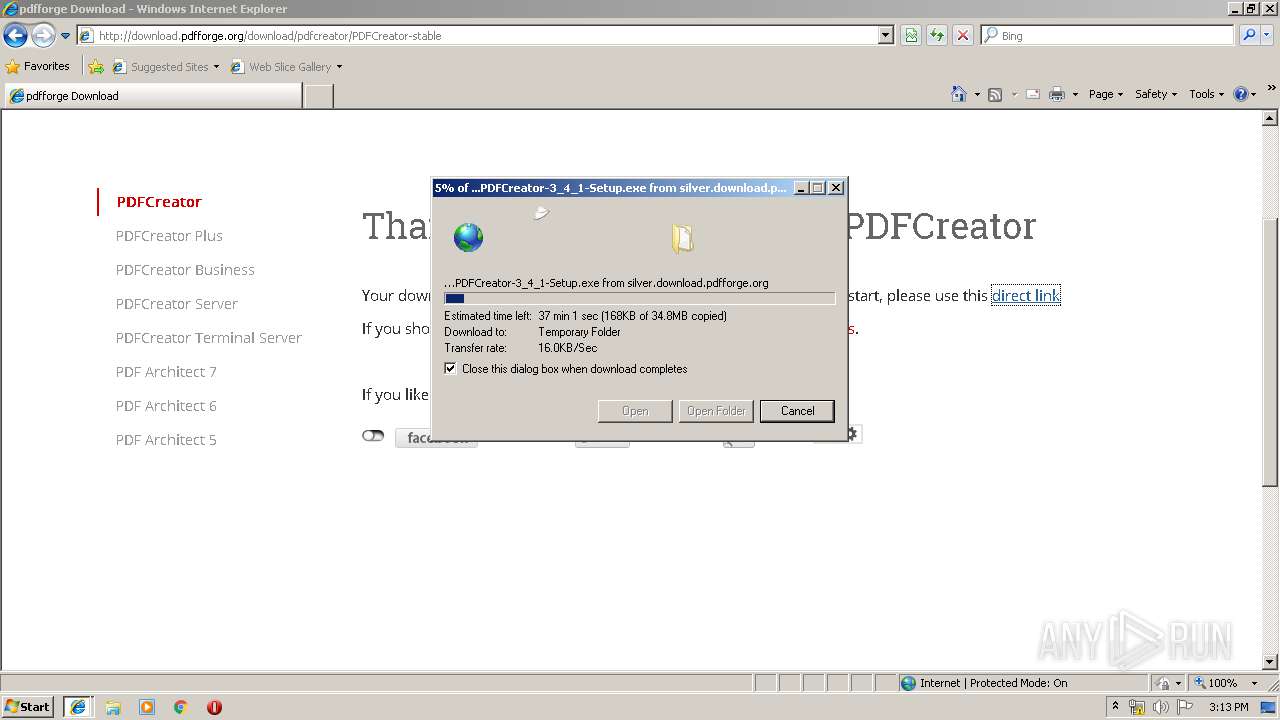Open PDF Architect 7 link

point(166,372)
